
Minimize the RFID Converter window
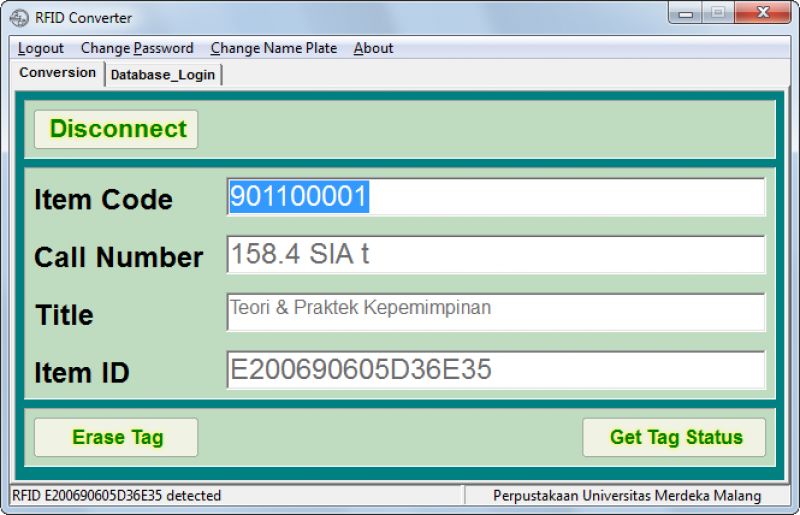pyautogui.click(x=687, y=14)
